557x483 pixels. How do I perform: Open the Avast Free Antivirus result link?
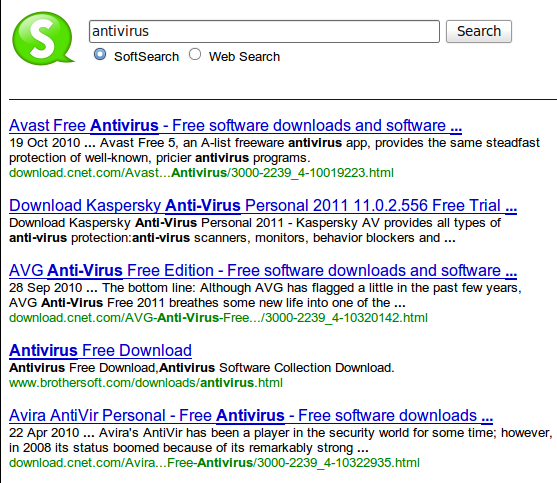[236, 126]
